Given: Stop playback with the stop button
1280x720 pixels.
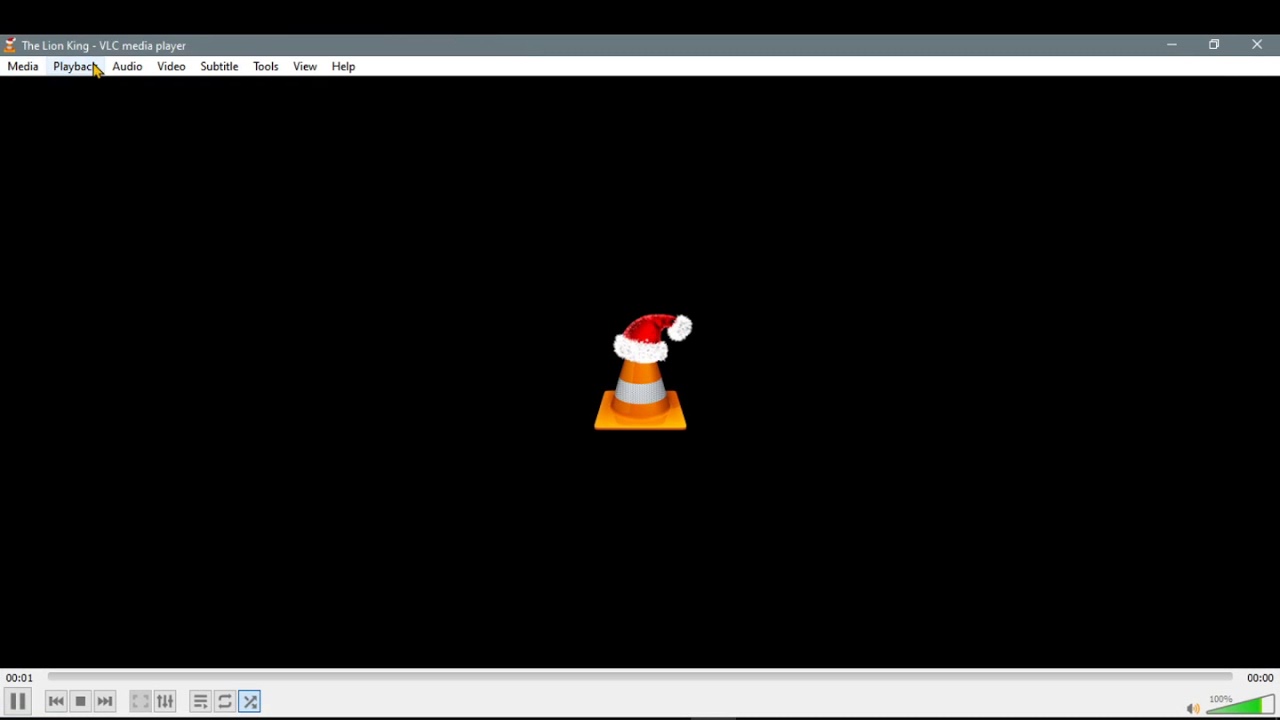Looking at the screenshot, I should [81, 702].
